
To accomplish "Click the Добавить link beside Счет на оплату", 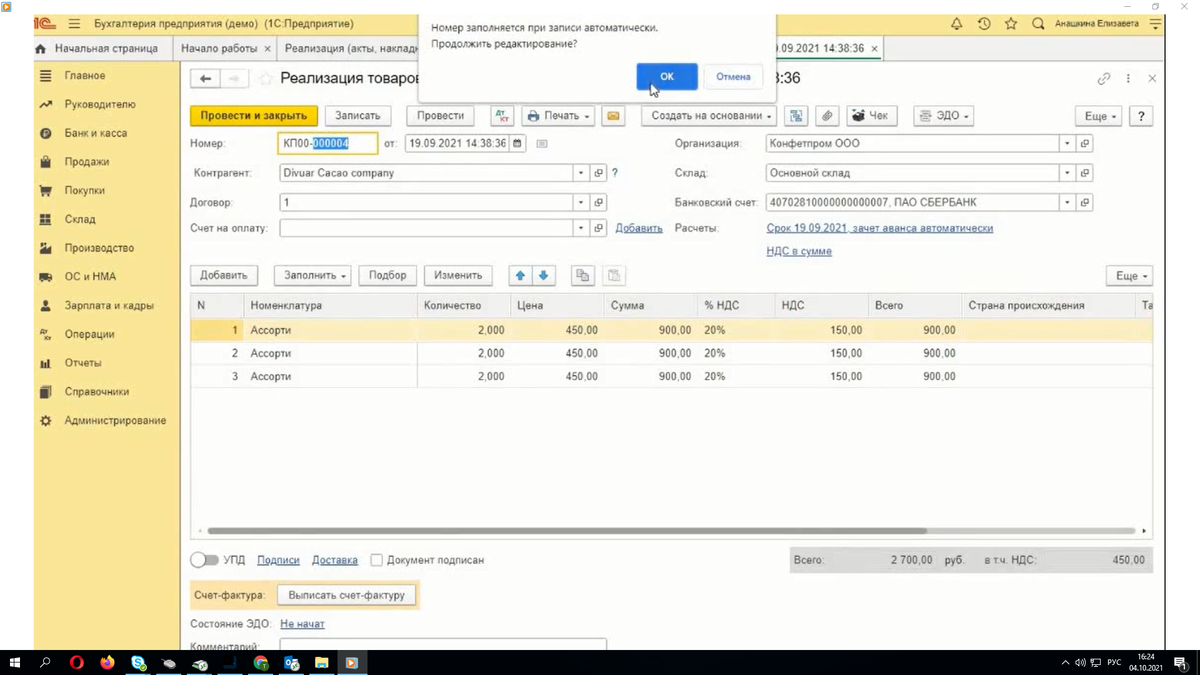I will [x=639, y=228].
